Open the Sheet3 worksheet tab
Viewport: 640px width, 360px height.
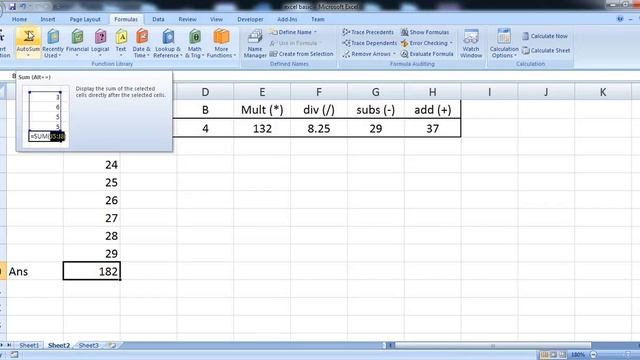(89, 345)
